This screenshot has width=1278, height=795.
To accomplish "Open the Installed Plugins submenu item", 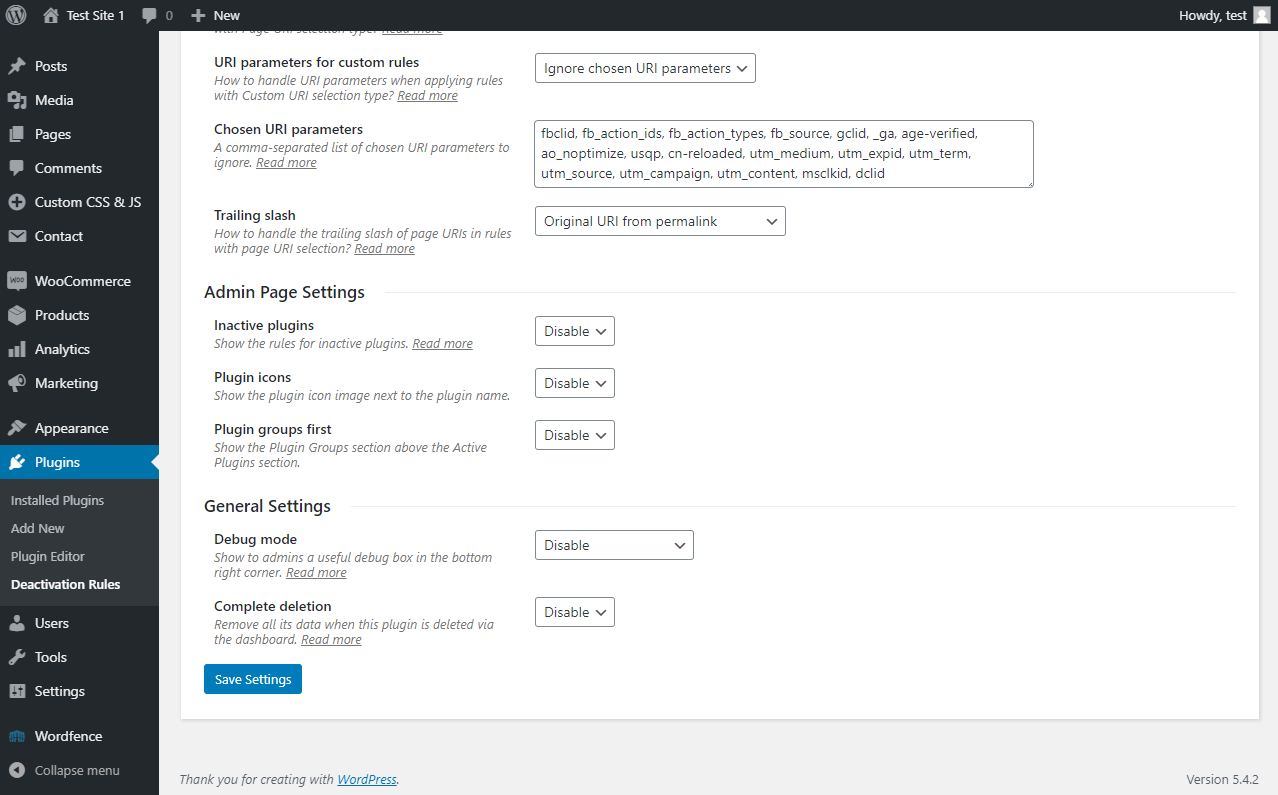I will pos(57,500).
